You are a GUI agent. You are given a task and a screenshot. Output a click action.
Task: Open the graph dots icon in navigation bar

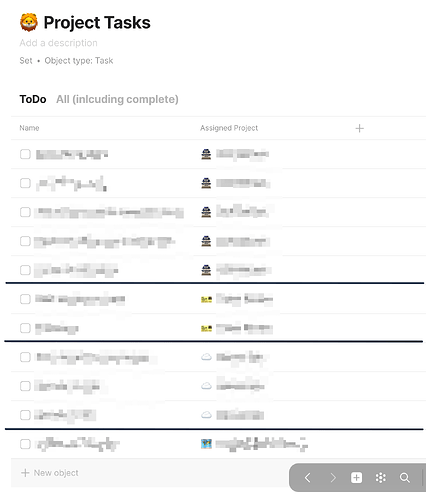point(381,478)
